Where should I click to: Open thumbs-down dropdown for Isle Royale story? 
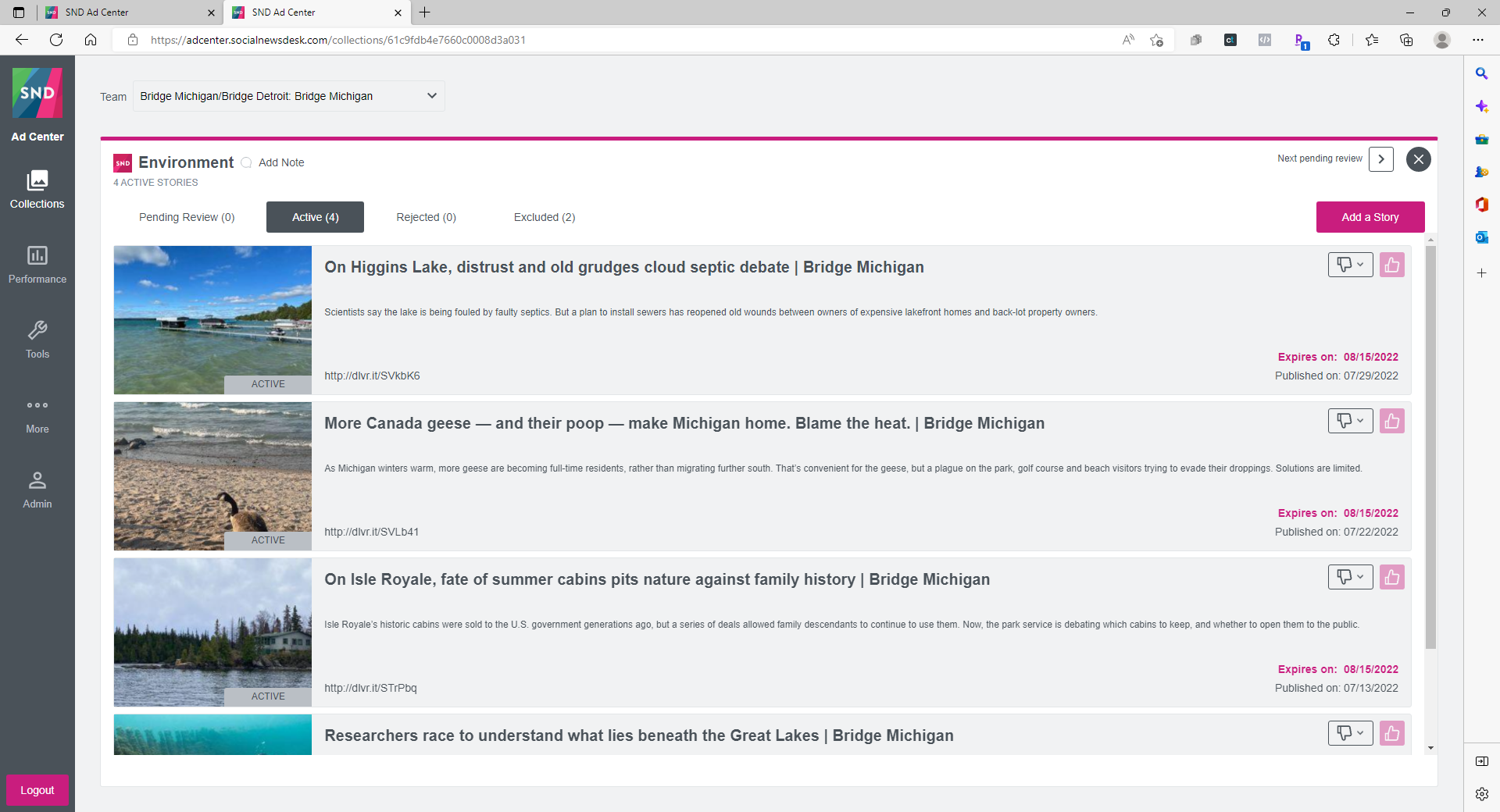pyautogui.click(x=1350, y=577)
